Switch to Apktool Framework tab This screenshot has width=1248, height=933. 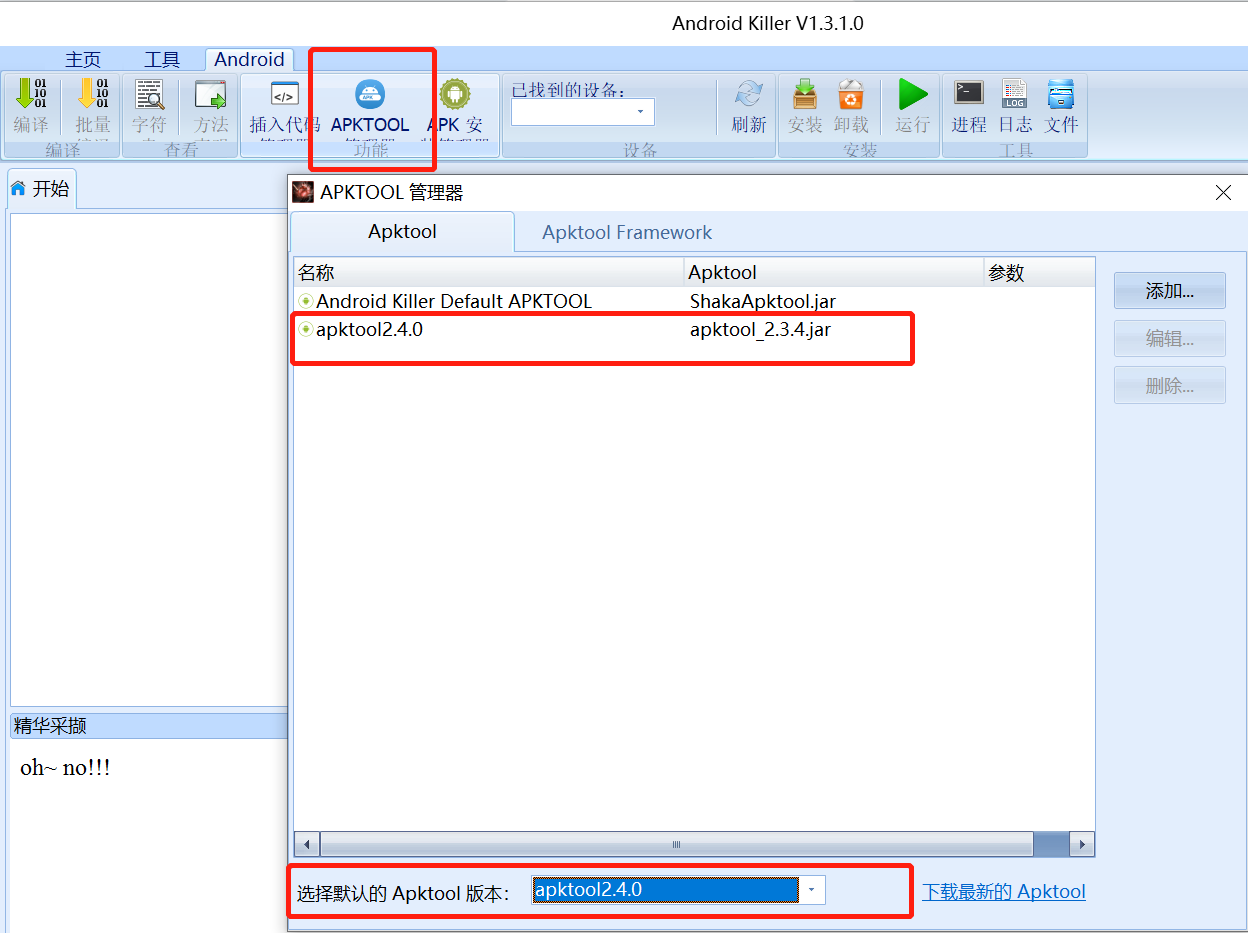click(627, 232)
